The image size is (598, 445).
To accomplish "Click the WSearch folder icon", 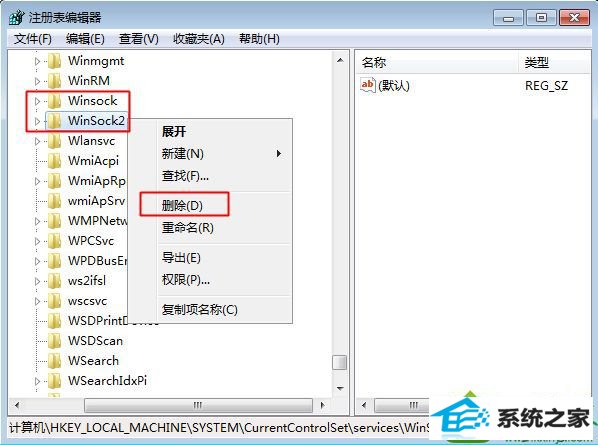I will [x=54, y=361].
